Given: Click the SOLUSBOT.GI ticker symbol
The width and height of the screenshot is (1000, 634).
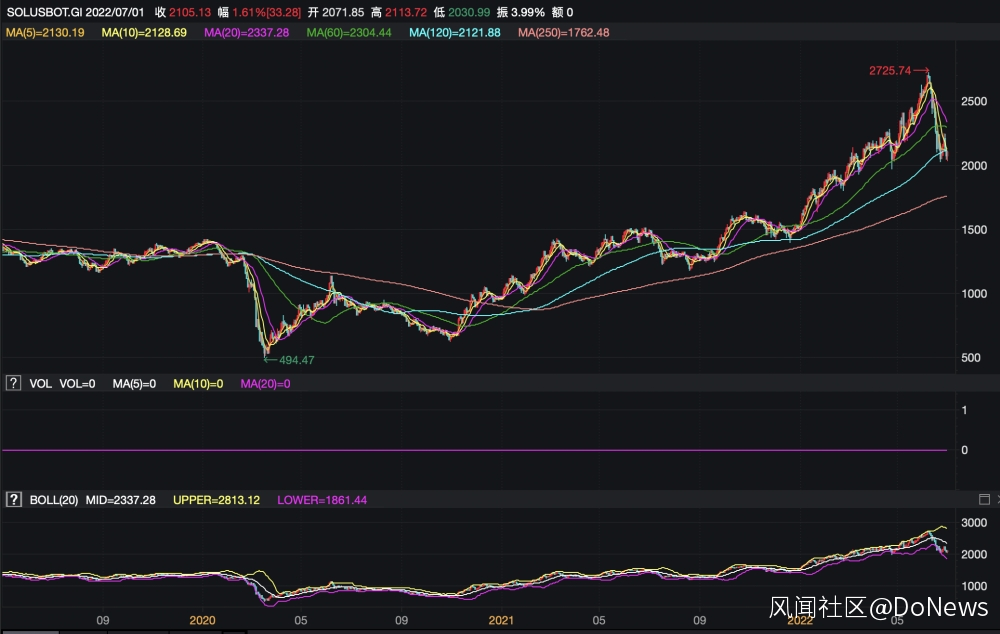Looking at the screenshot, I should (x=43, y=12).
